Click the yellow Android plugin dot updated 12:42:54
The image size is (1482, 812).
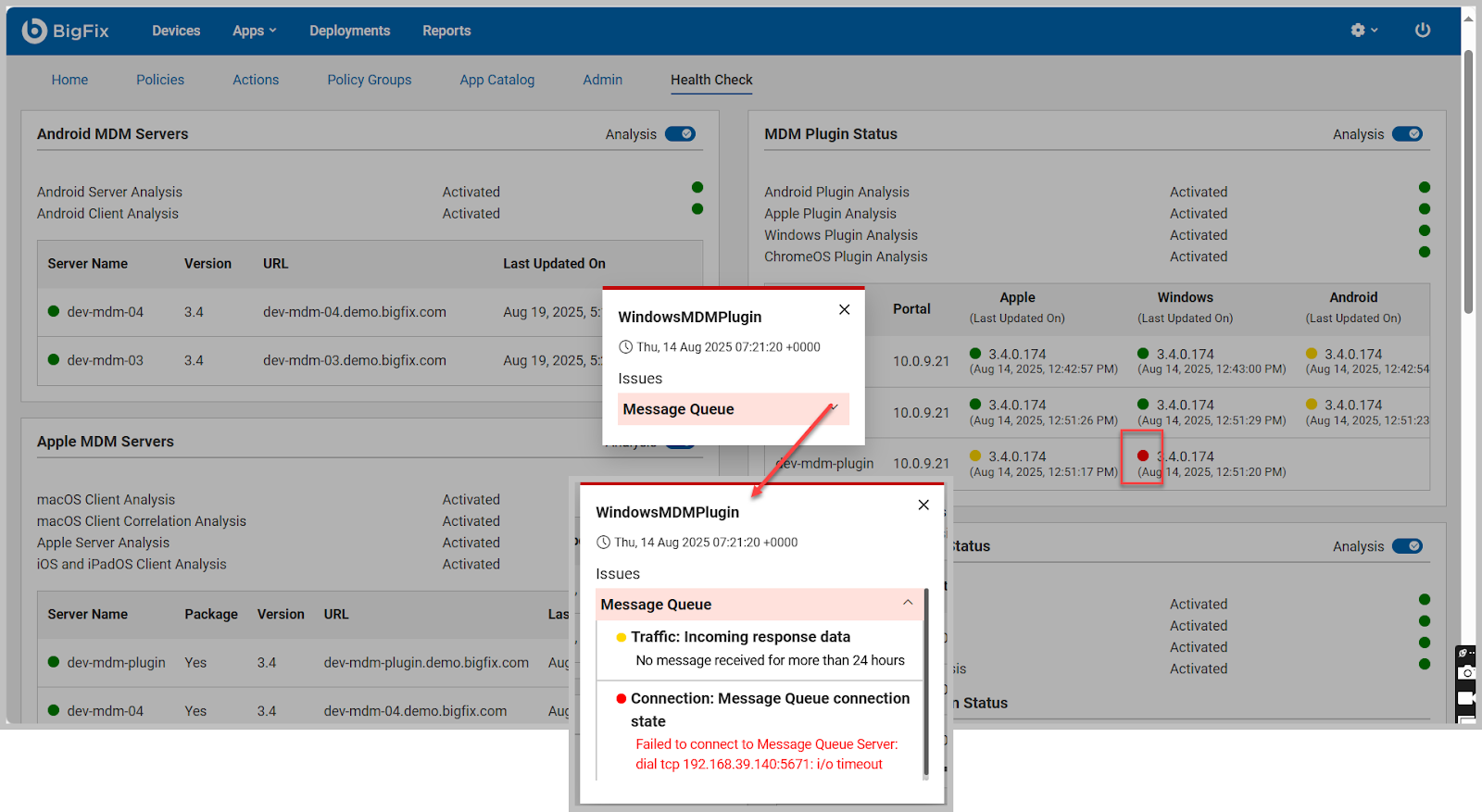coord(1312,354)
